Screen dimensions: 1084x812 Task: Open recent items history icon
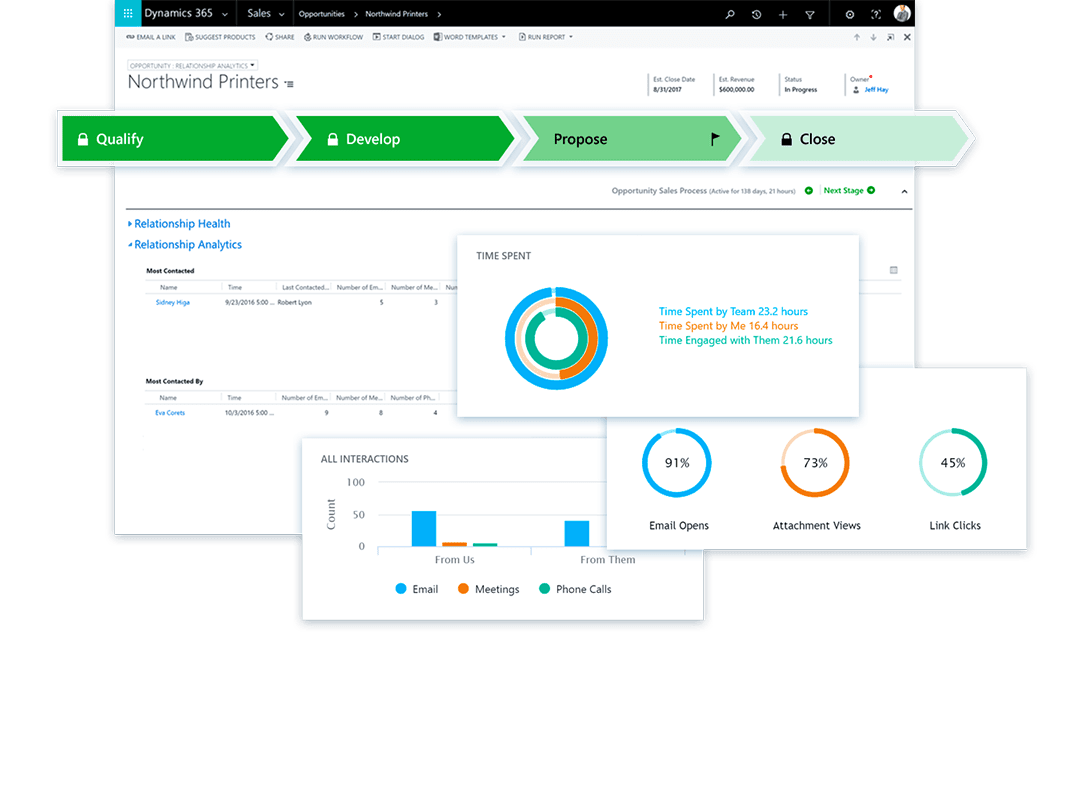pyautogui.click(x=756, y=14)
